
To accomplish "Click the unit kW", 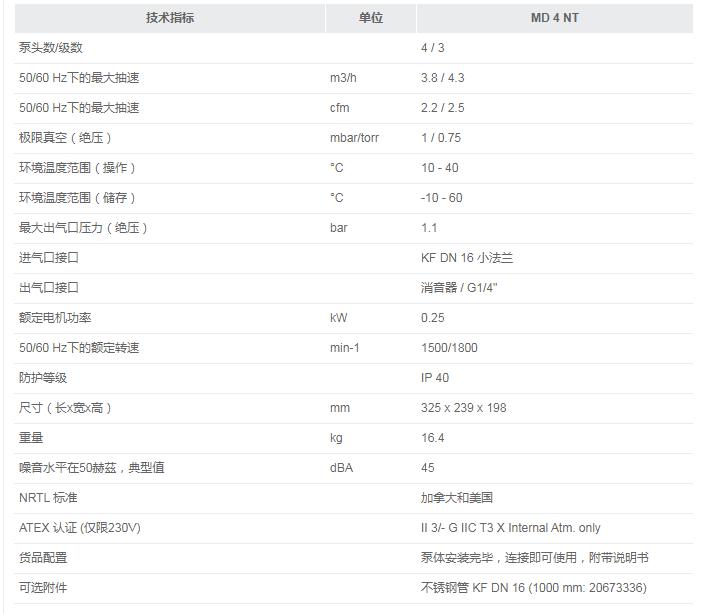I will coord(339,318).
